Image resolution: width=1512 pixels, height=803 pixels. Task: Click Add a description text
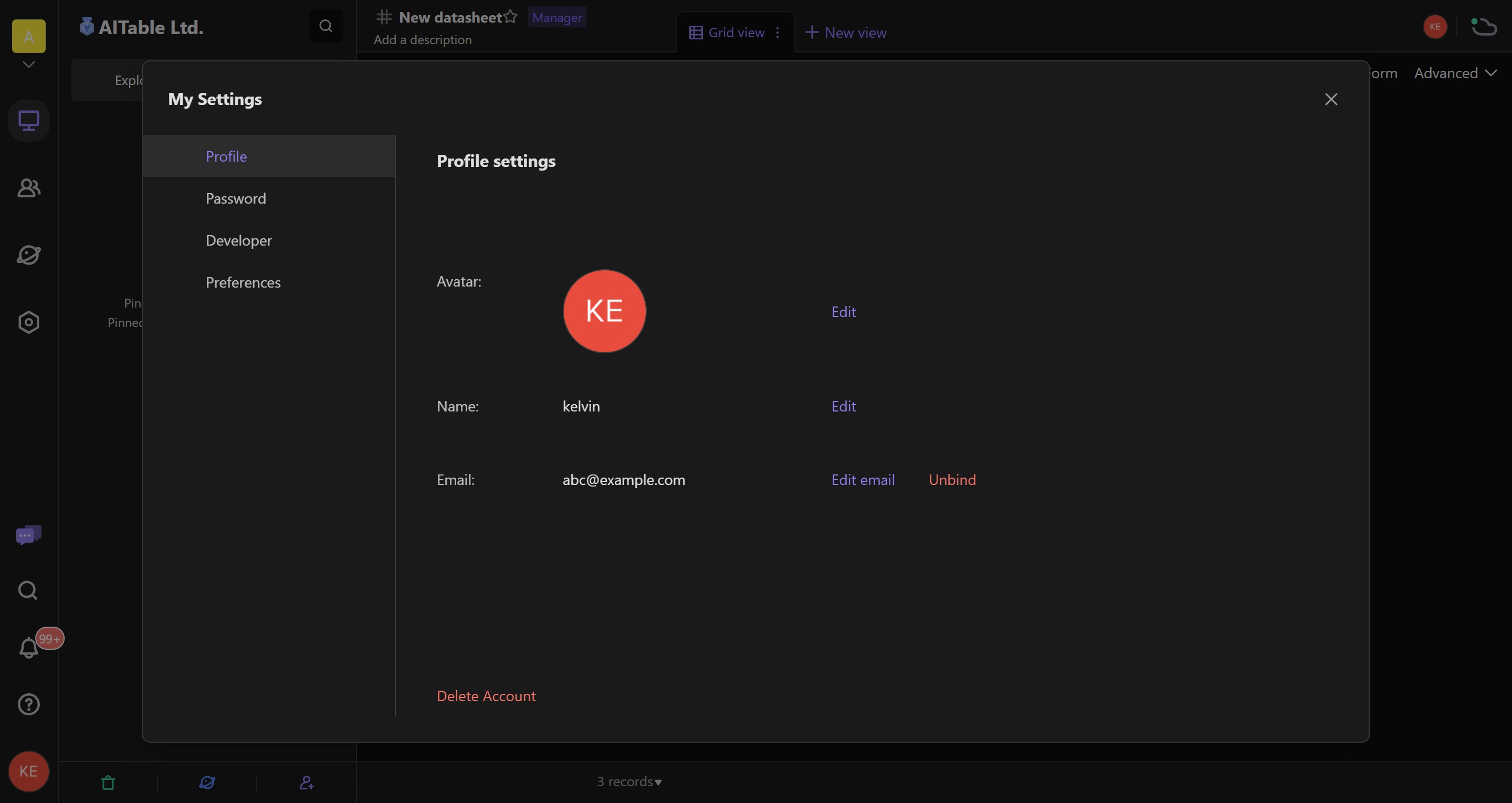pos(423,39)
